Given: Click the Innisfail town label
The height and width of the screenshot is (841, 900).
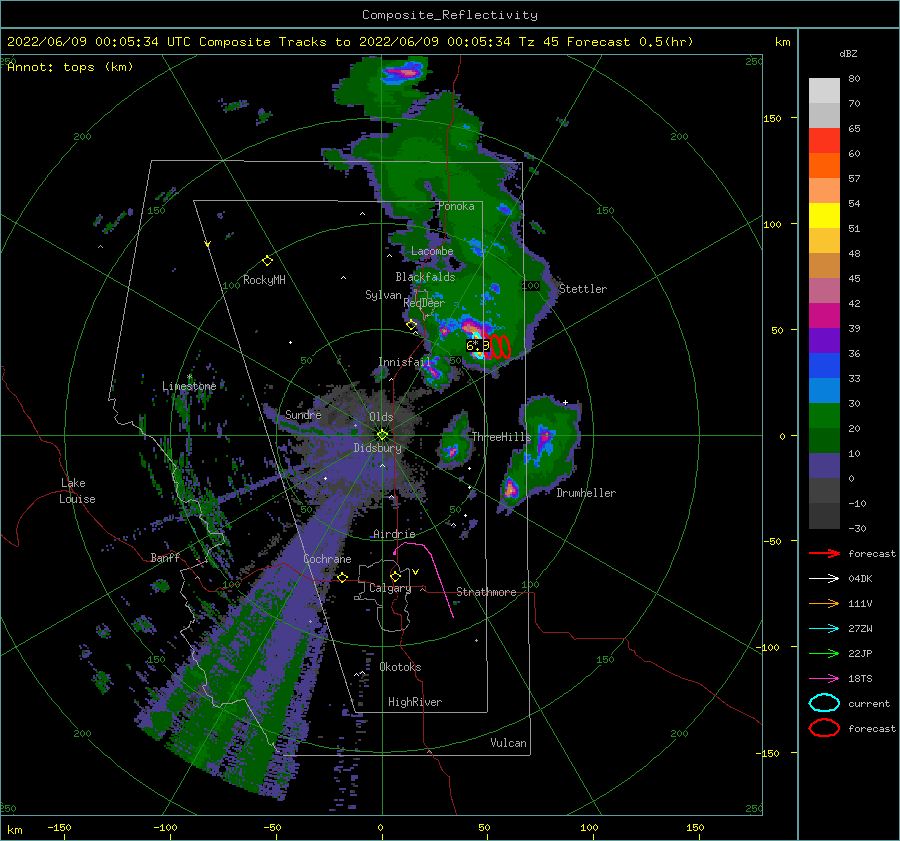Looking at the screenshot, I should click(404, 362).
